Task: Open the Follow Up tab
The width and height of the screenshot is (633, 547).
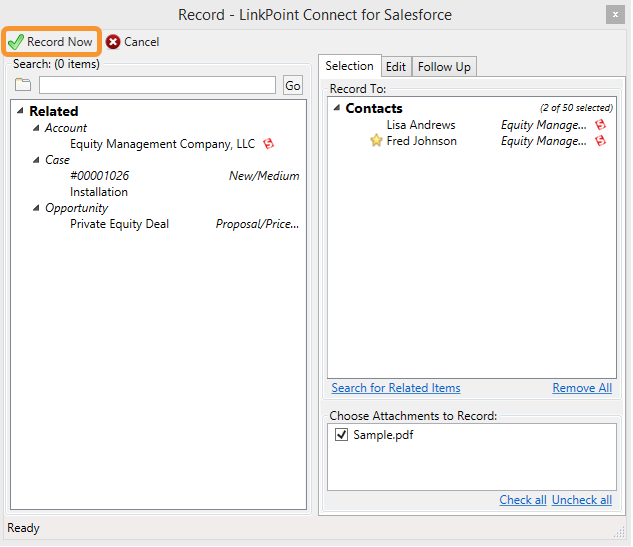Action: click(x=444, y=67)
